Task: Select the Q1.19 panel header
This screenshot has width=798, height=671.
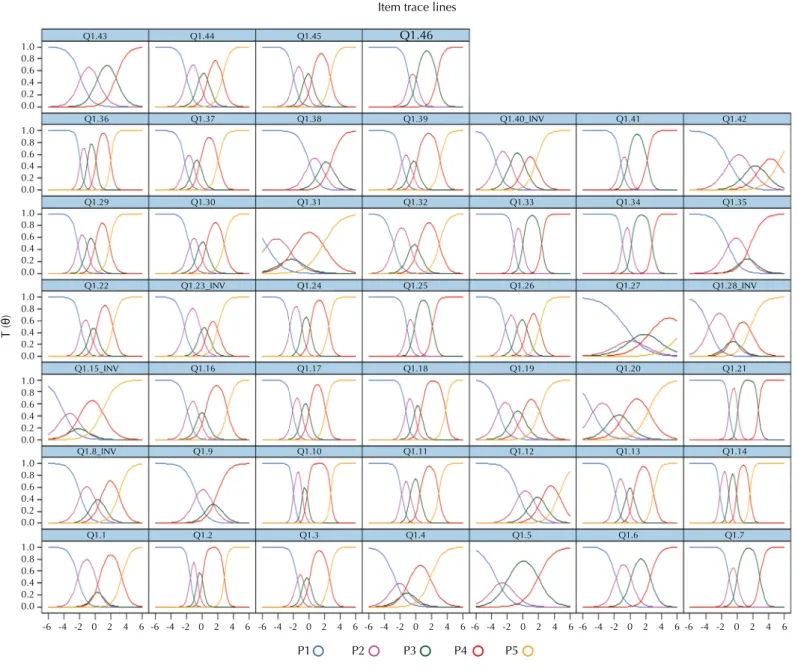Action: point(523,368)
